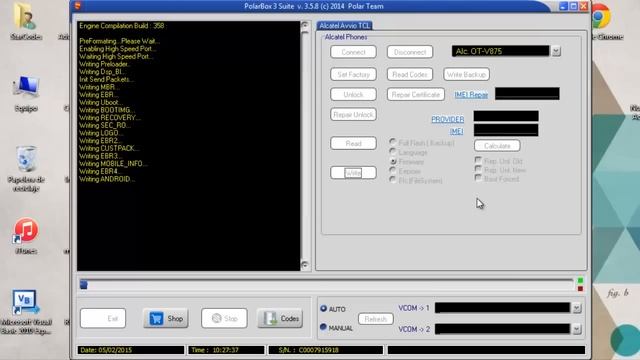Screen dimensions: 640x360
Task: Open the iTunes desktop shortcut
Action: [26, 235]
